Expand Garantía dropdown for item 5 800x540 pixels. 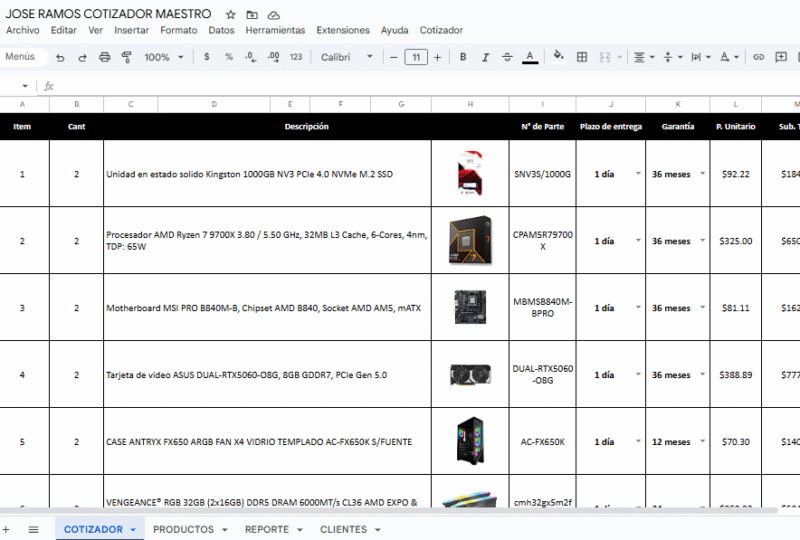702,441
